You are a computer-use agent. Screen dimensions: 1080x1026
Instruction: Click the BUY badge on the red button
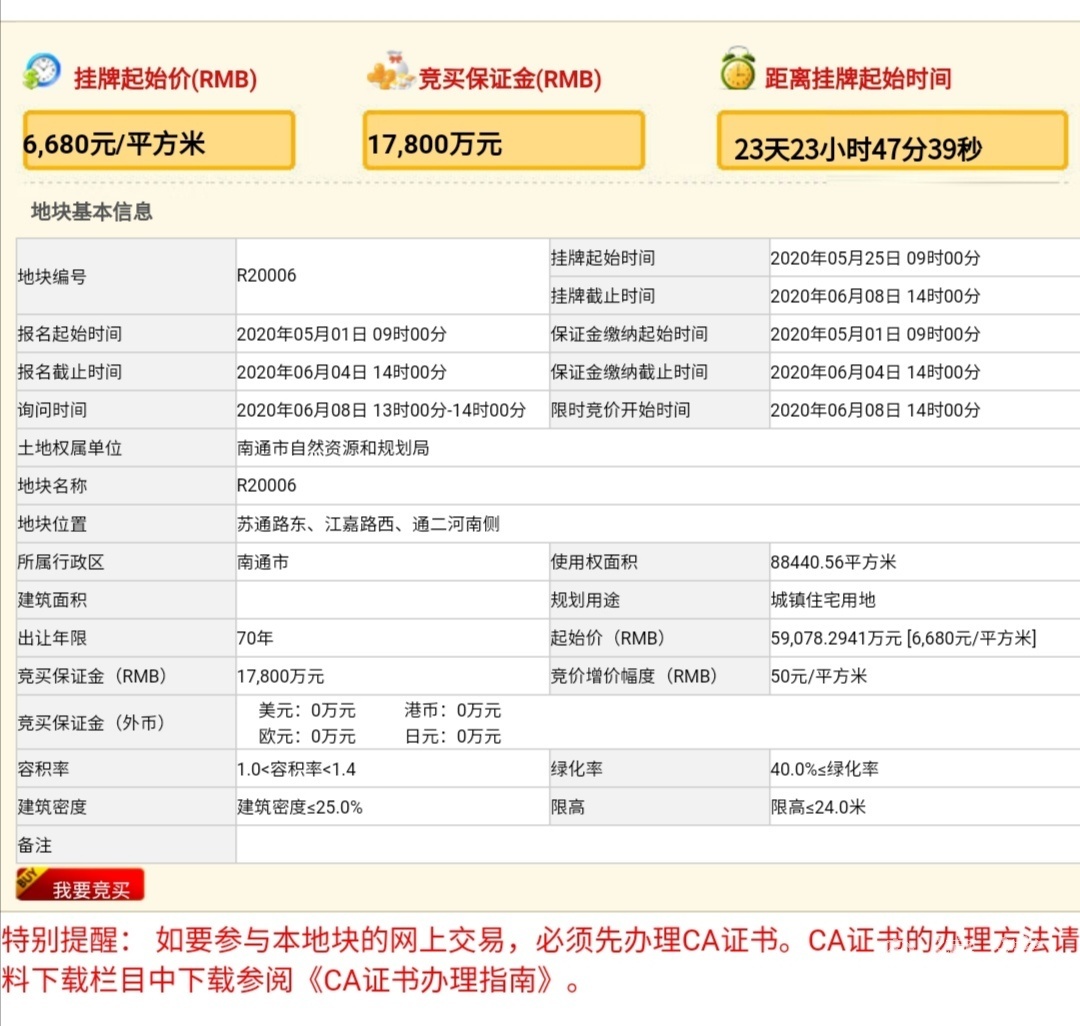point(31,880)
